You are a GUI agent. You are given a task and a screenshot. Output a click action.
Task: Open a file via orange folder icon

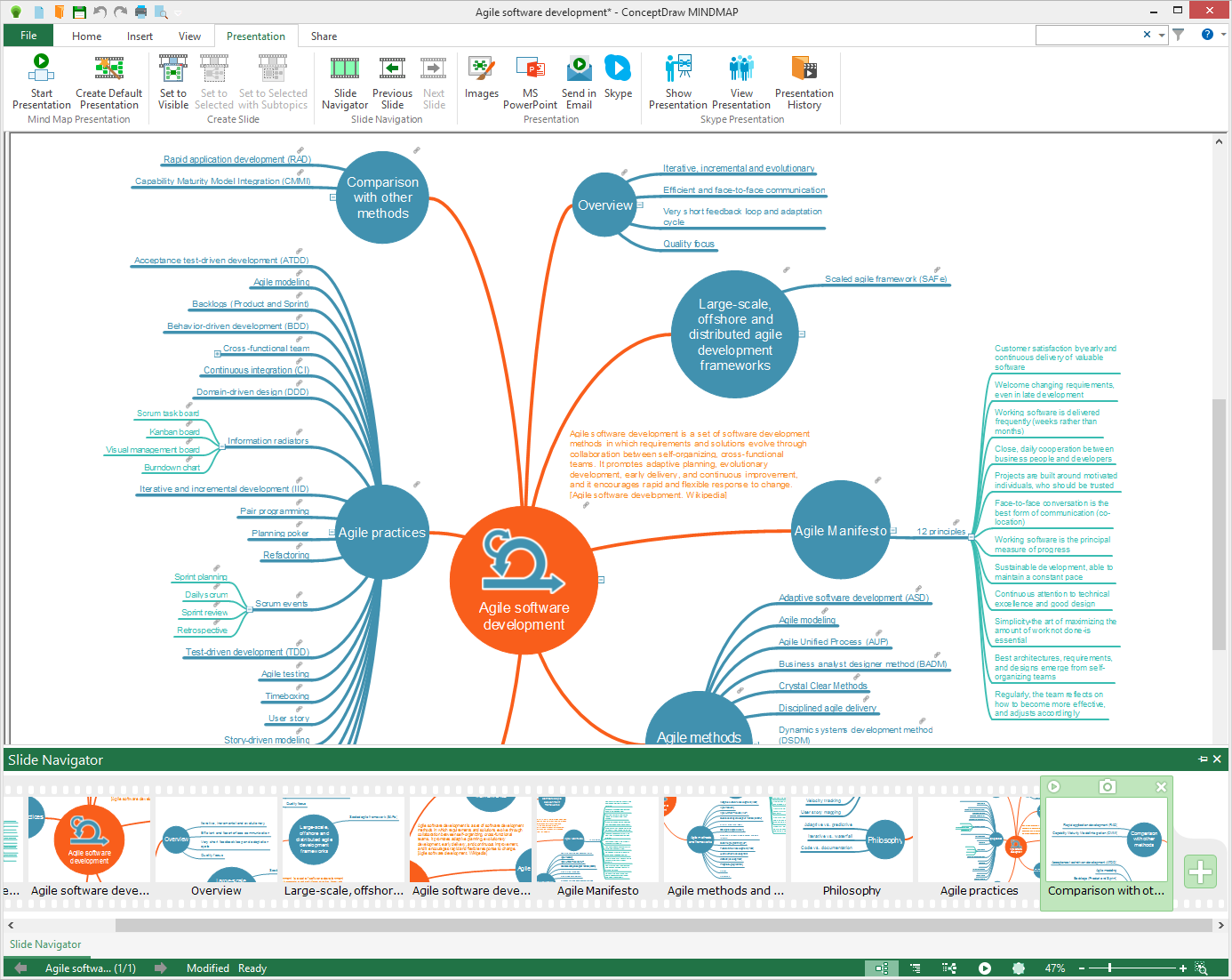click(59, 12)
